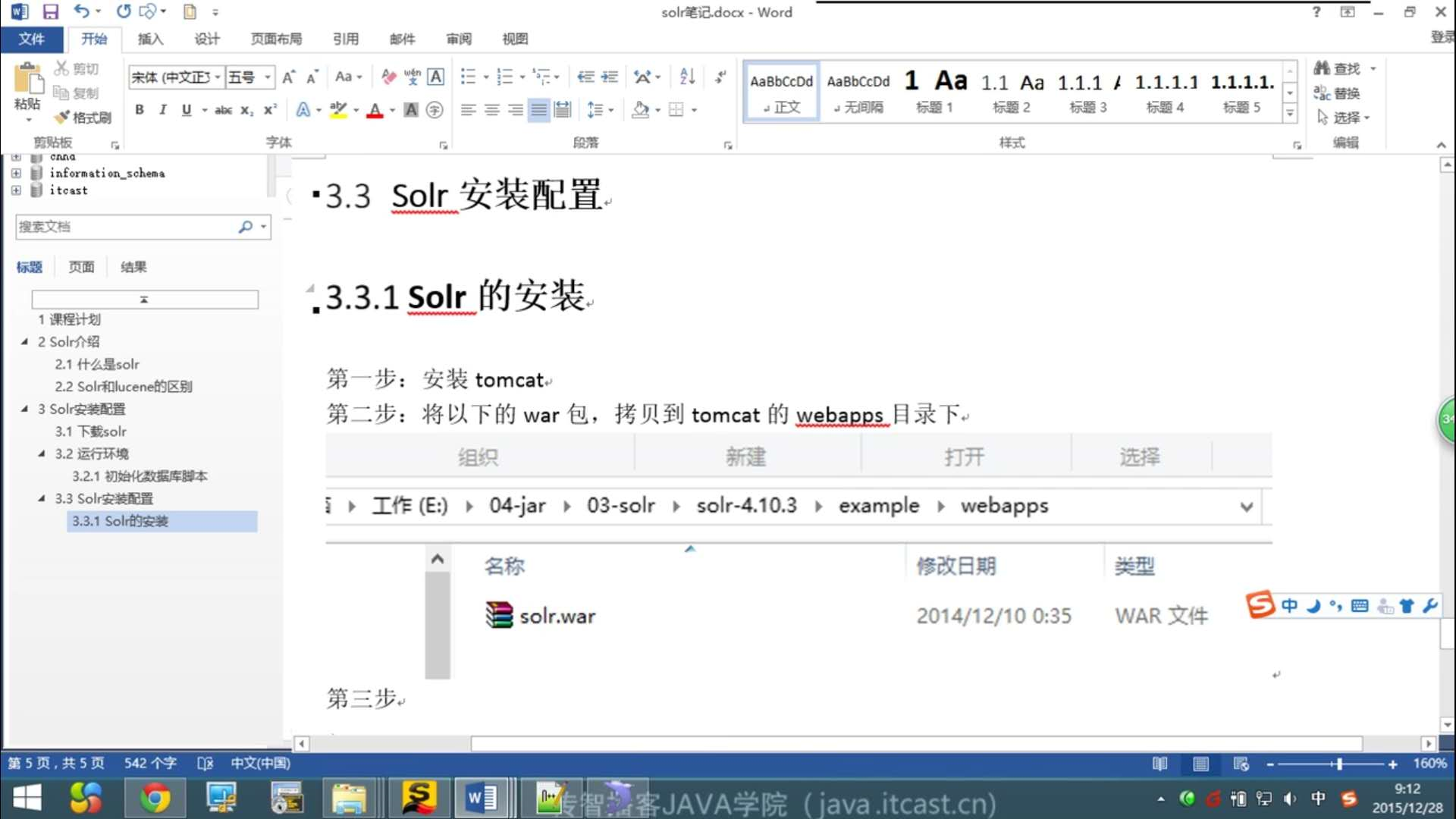Toggle distributed alignment

(562, 110)
